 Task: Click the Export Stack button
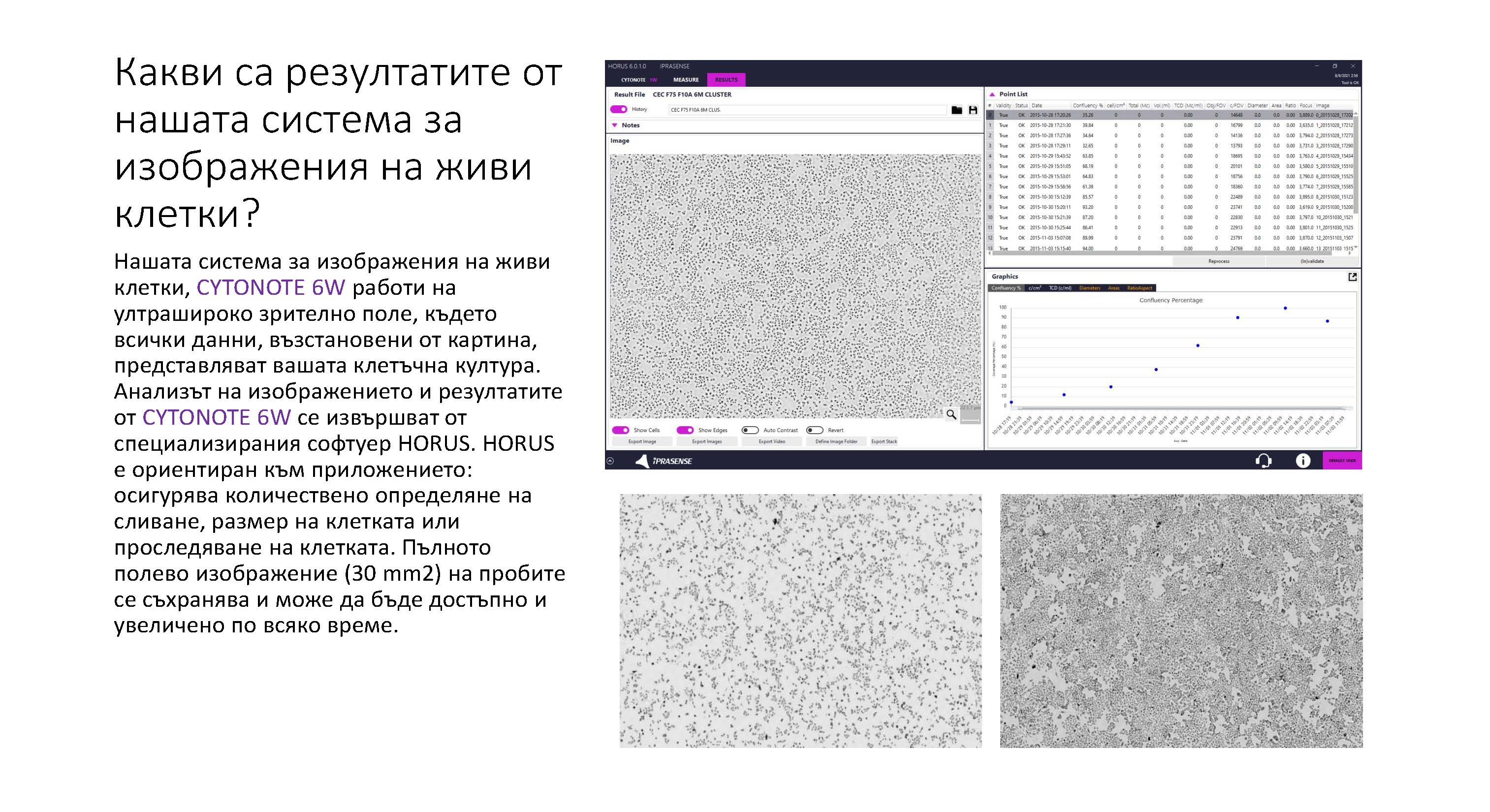point(884,442)
